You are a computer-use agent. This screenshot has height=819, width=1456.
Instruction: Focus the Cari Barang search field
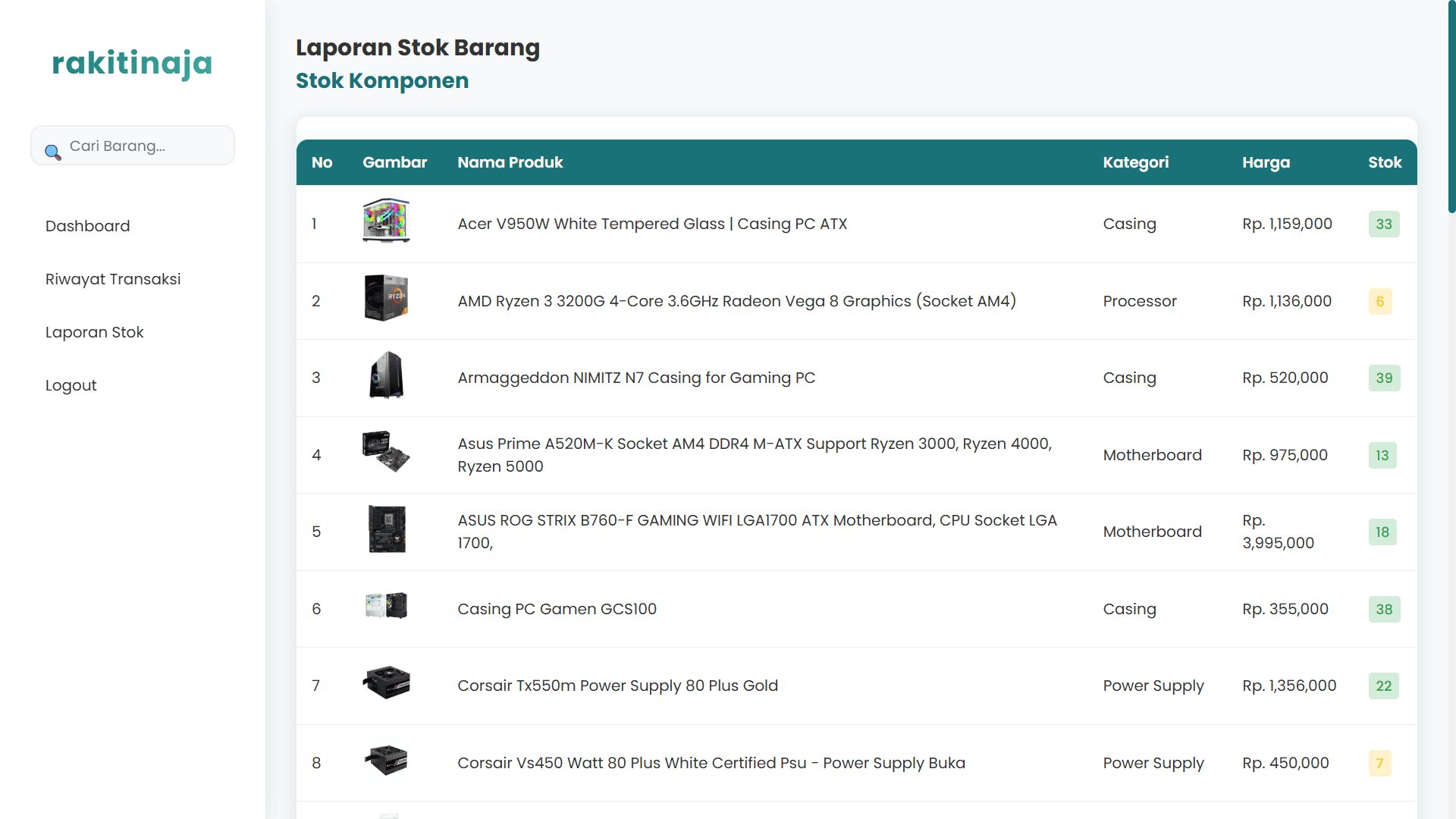(133, 146)
